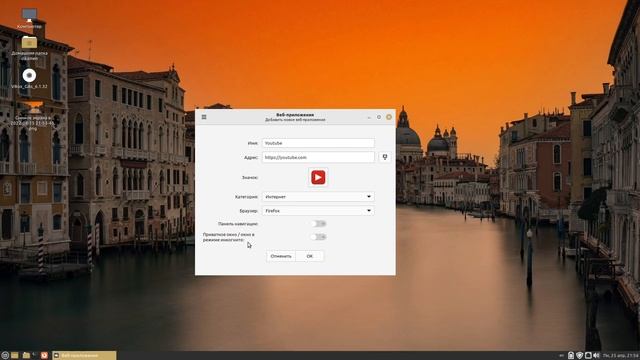
Task: Open the Category dropdown showing Интернет
Action: [x=318, y=197]
